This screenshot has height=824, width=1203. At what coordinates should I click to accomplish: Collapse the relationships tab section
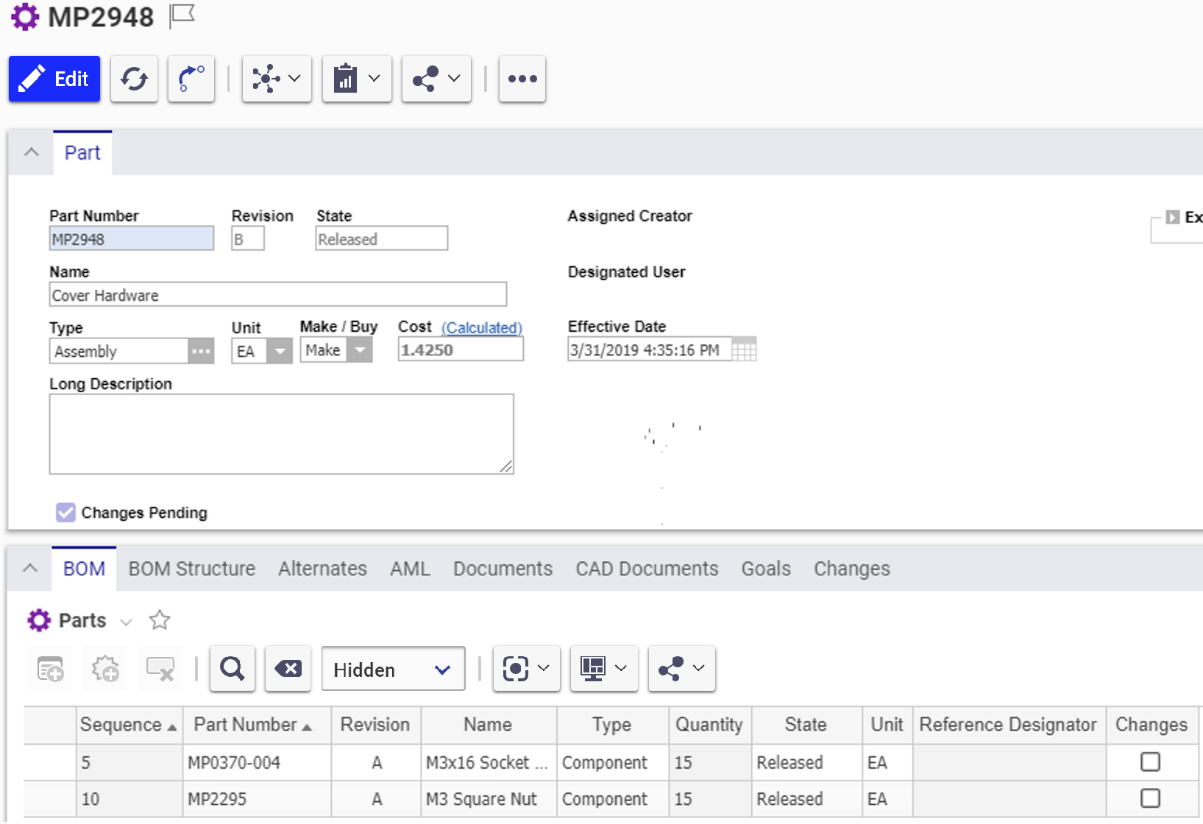click(x=31, y=568)
